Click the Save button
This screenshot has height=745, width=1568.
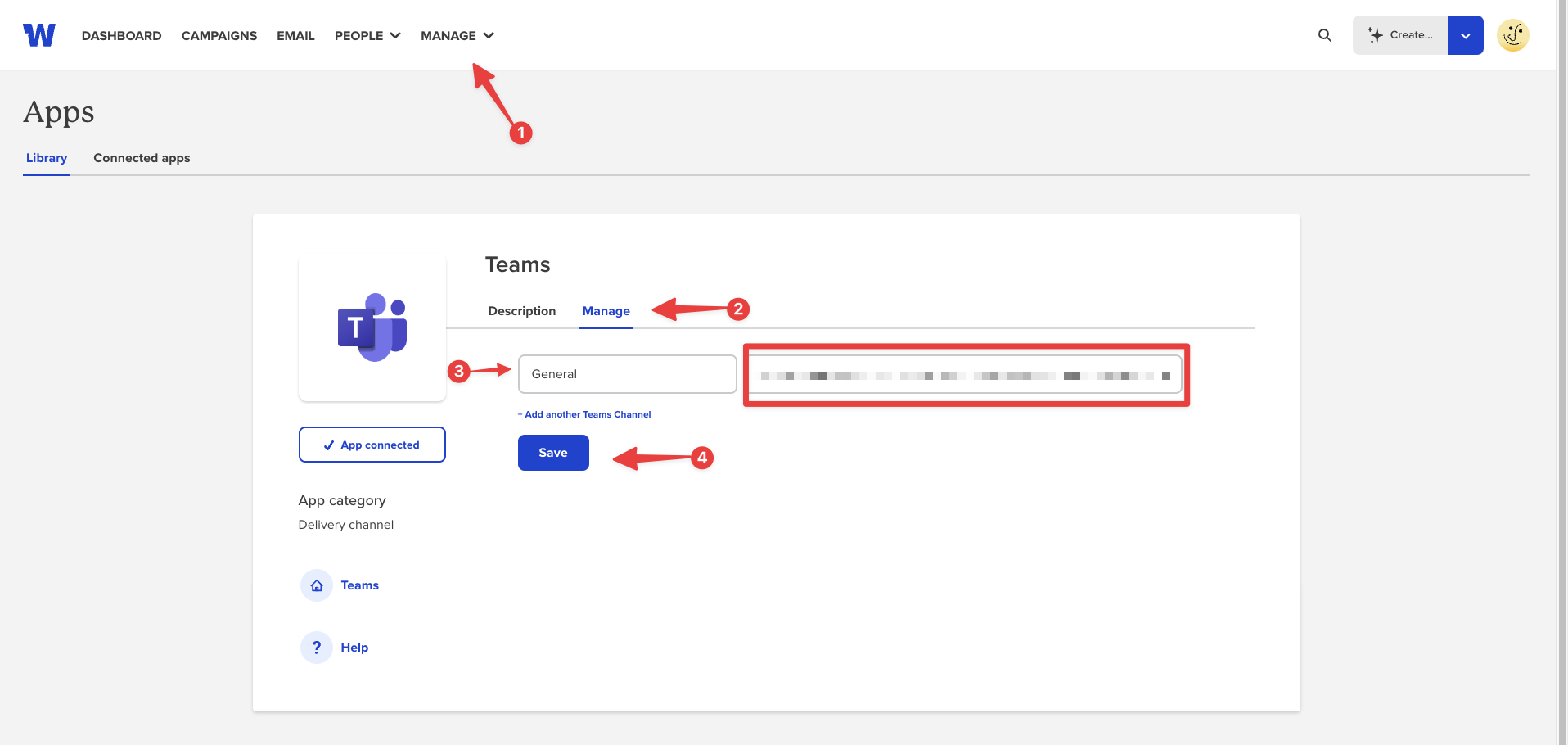tap(553, 453)
